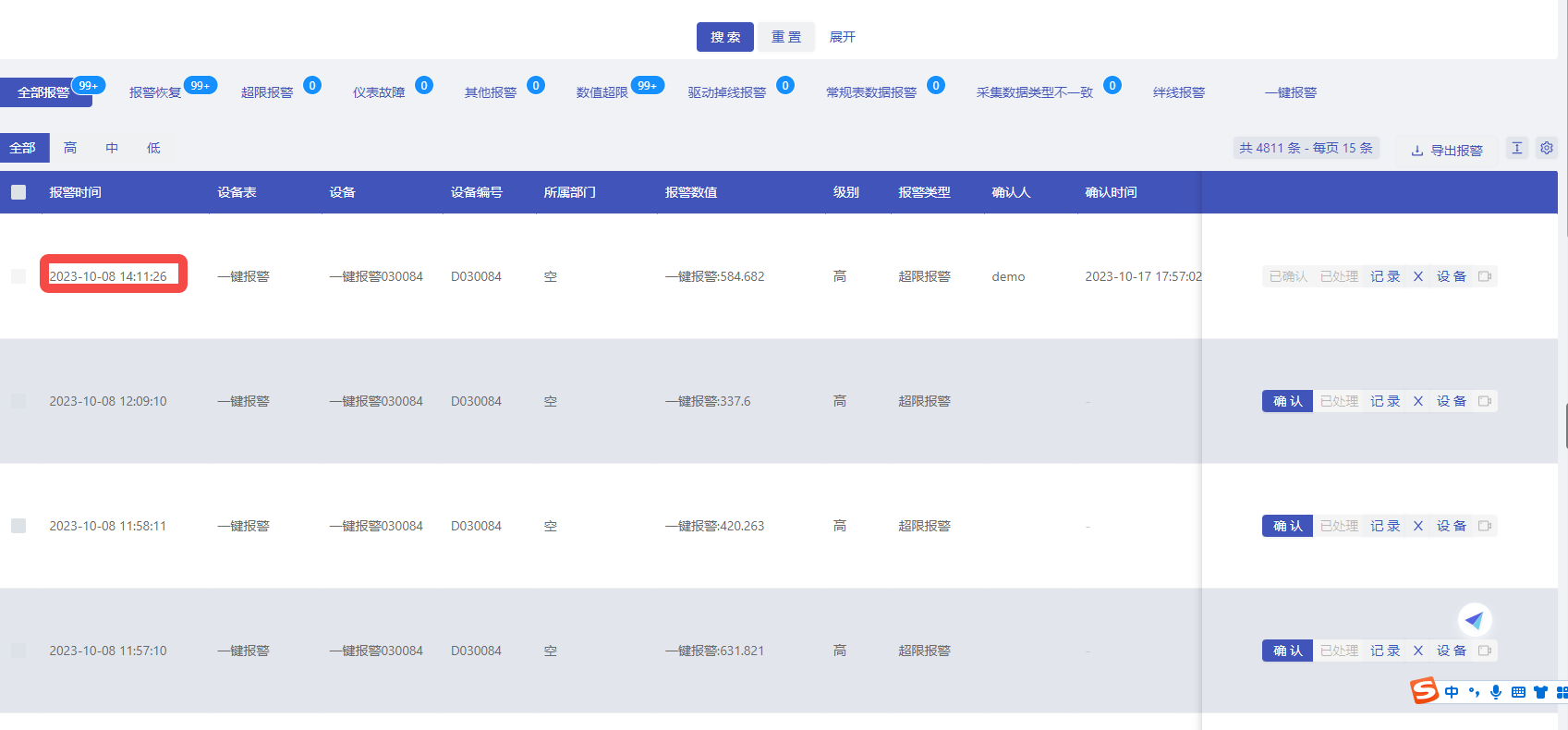Viewport: 1568px width, 730px height.
Task: Toggle the Sogou 中 language mode icon
Action: tap(1452, 692)
